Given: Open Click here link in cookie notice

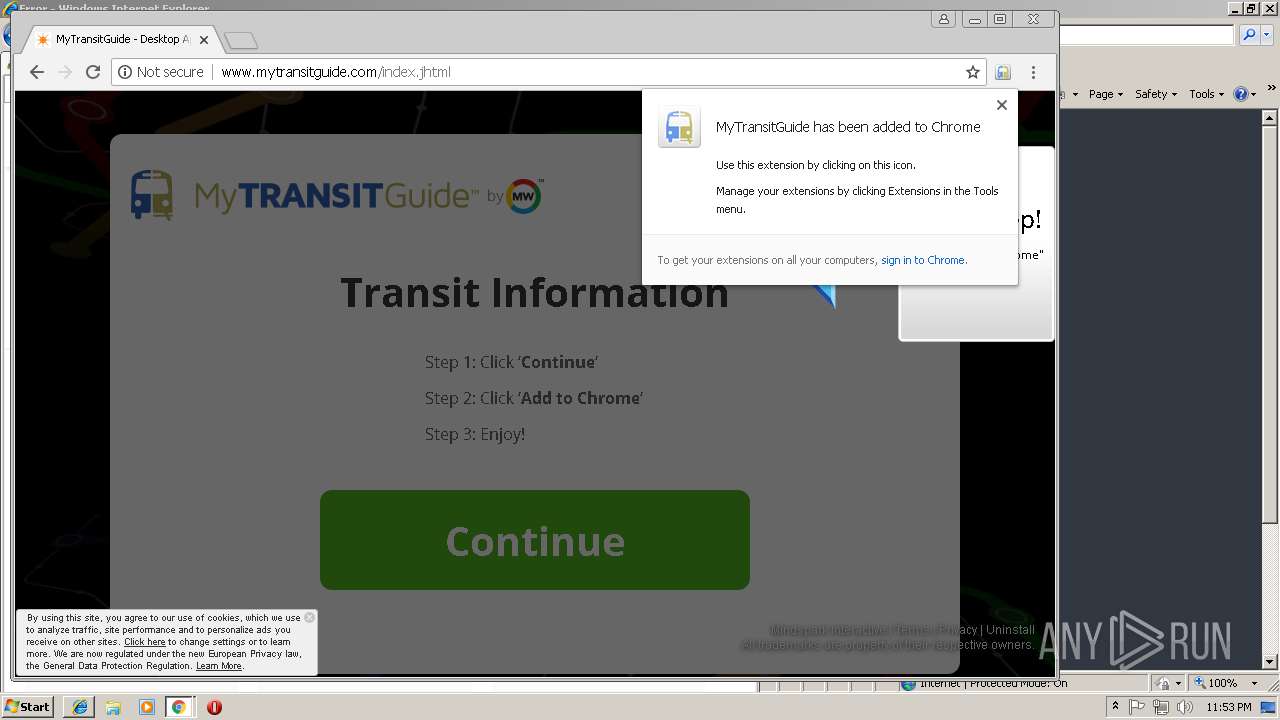Looking at the screenshot, I should point(145,642).
